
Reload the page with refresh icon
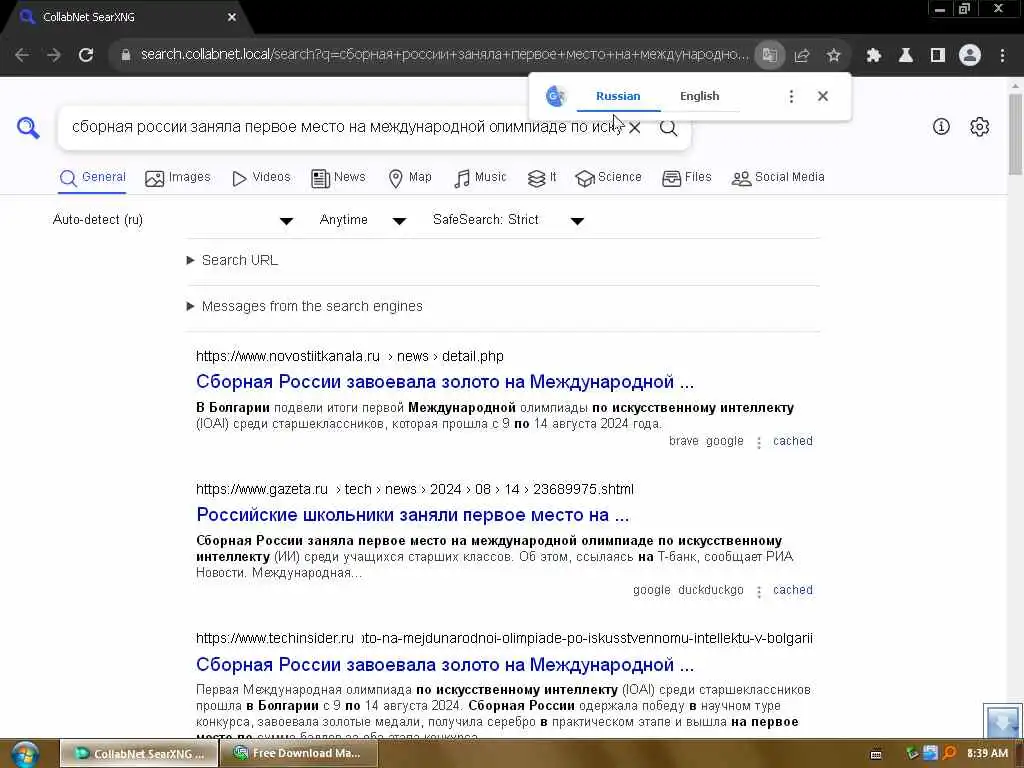point(86,55)
